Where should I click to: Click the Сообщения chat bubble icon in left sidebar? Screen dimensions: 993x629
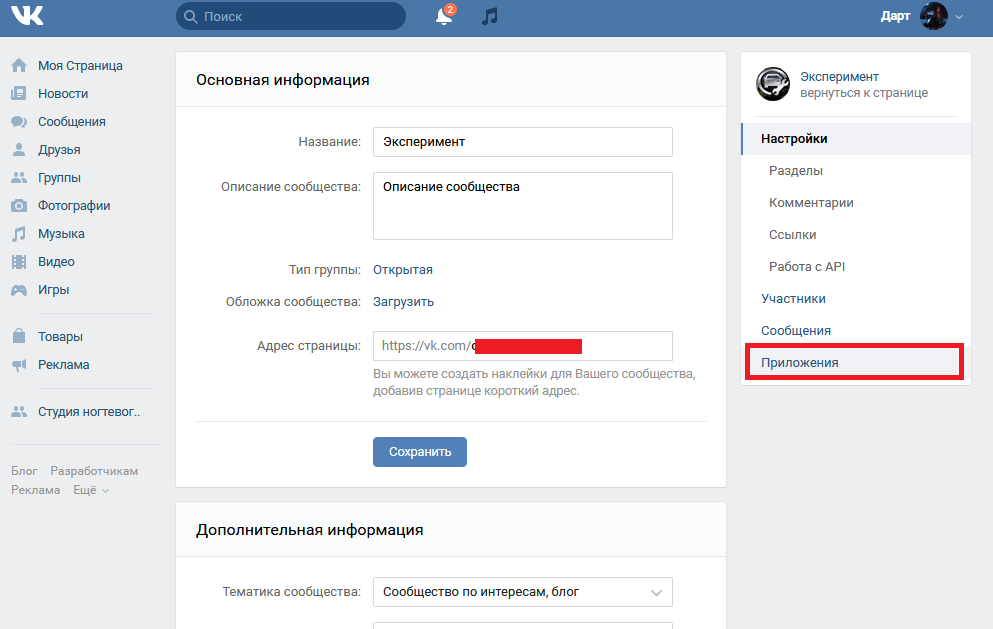19,122
